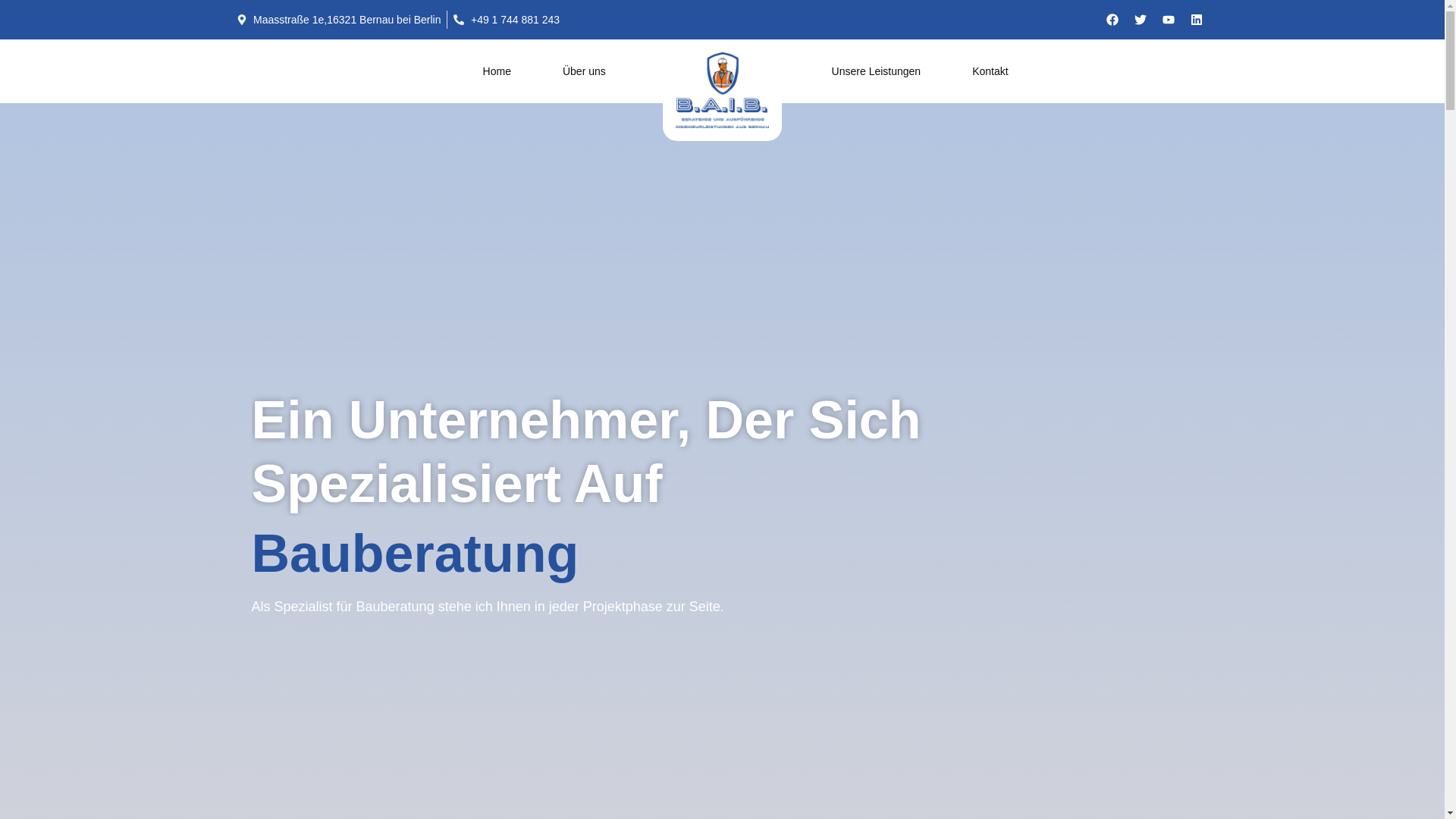
Task: Click the map pin location icon
Action: (x=242, y=20)
